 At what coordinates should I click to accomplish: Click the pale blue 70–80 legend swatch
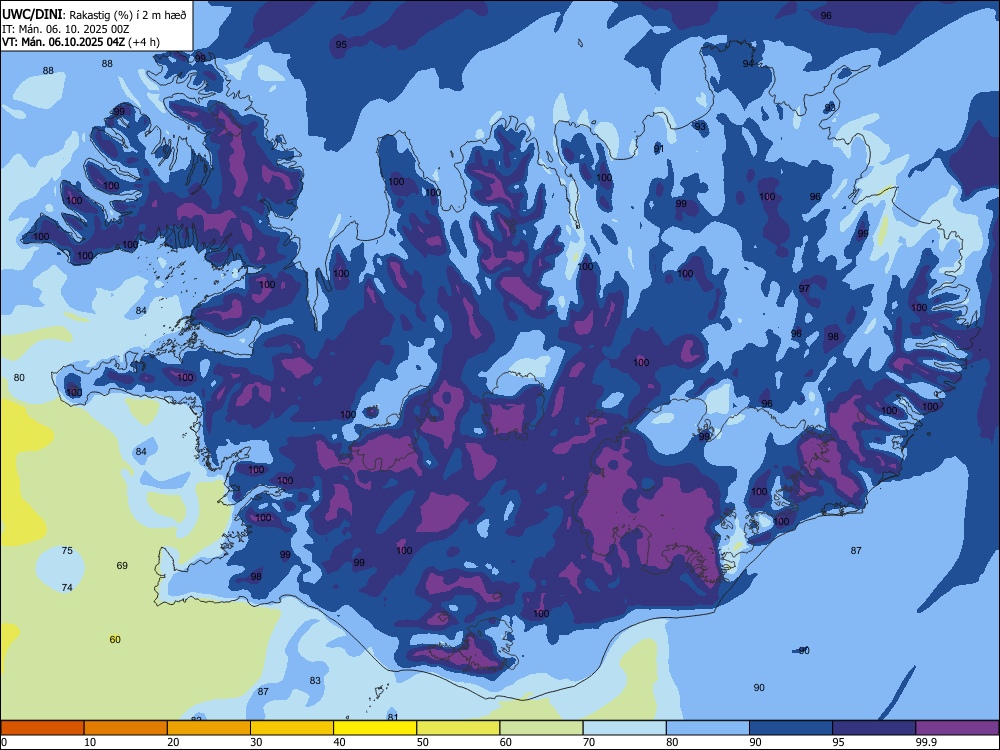coord(624,728)
